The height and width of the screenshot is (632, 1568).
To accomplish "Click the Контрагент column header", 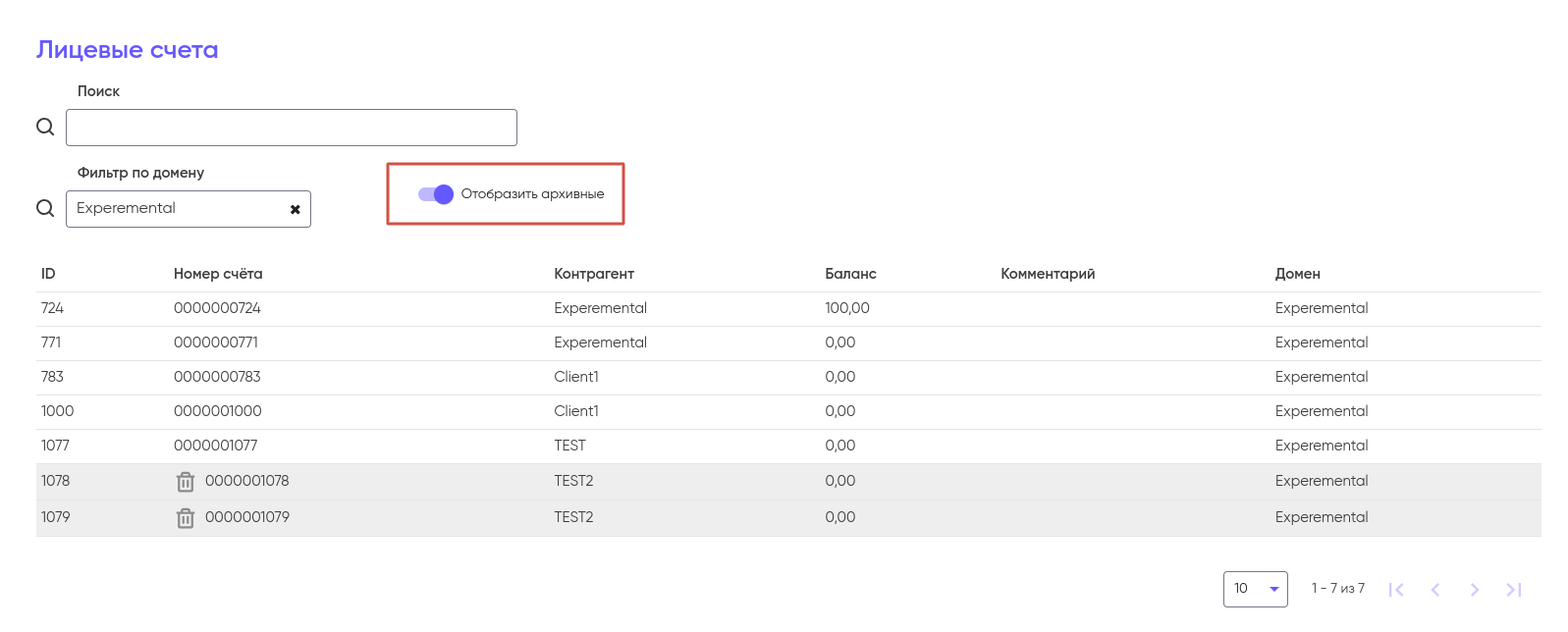I will click(594, 274).
